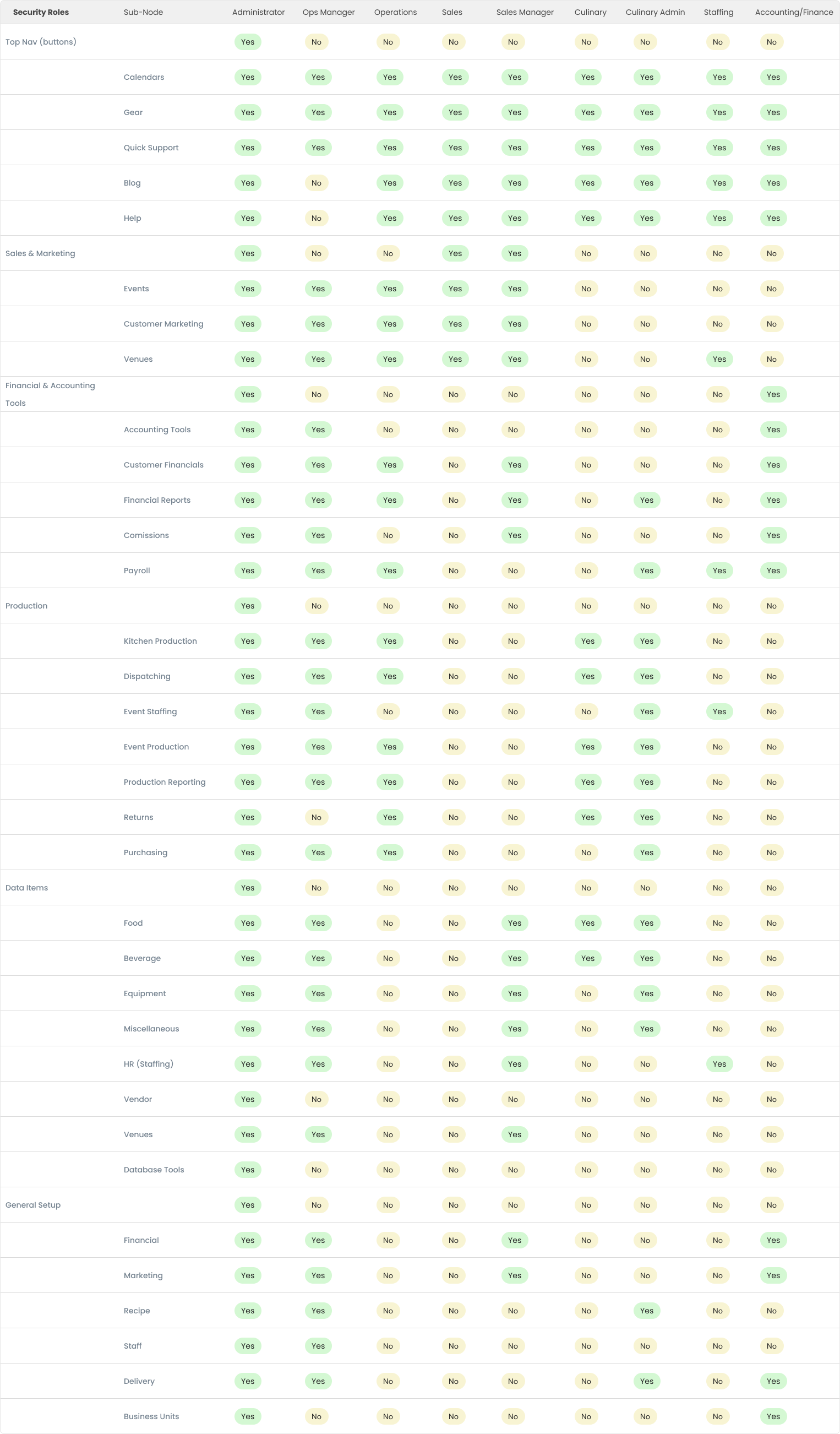Viewport: 840px width, 1434px height.
Task: Toggle Sales Manager badge in HR (Staffing) row
Action: [515, 1063]
